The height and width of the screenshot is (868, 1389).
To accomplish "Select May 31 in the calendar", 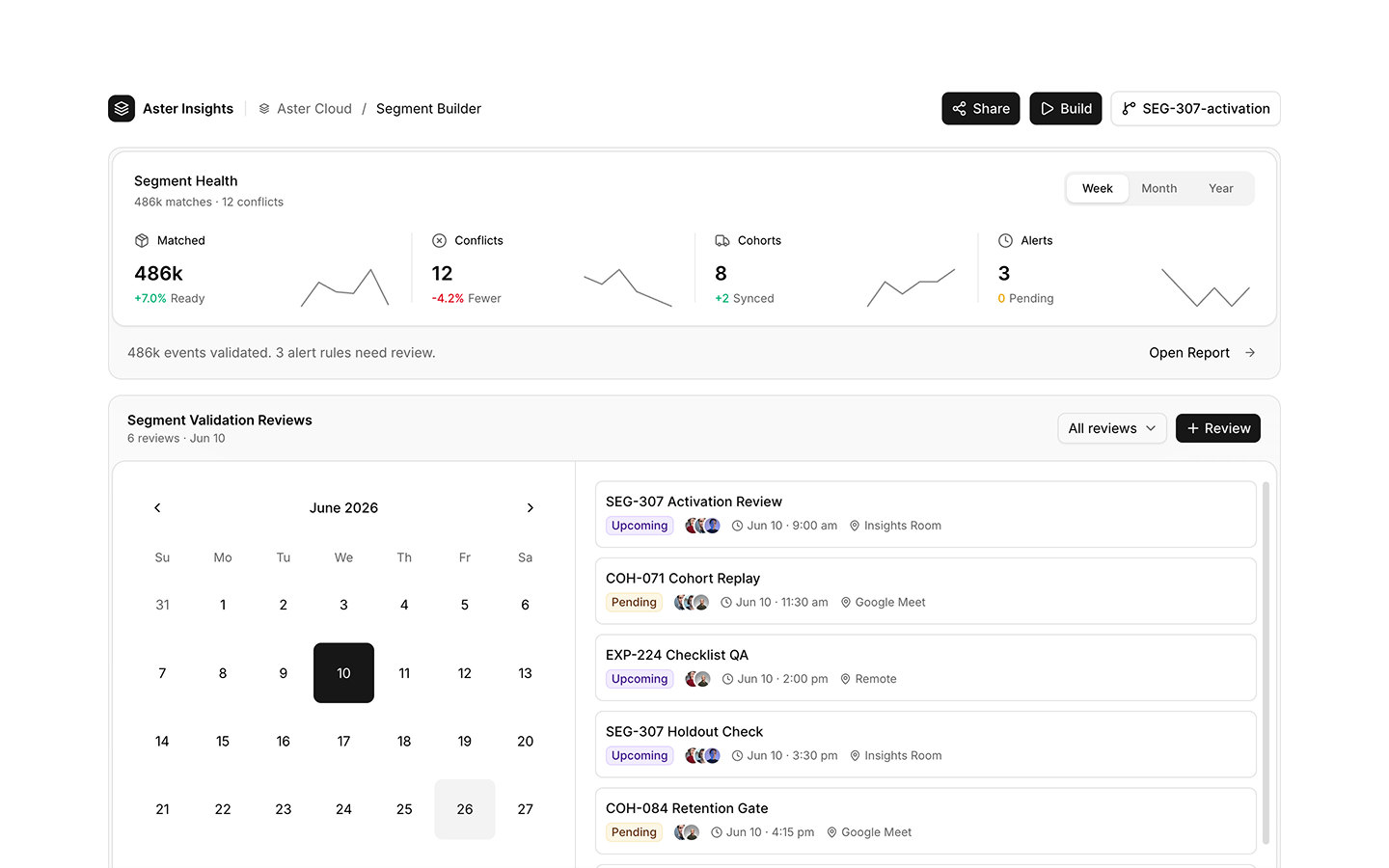I will click(162, 605).
